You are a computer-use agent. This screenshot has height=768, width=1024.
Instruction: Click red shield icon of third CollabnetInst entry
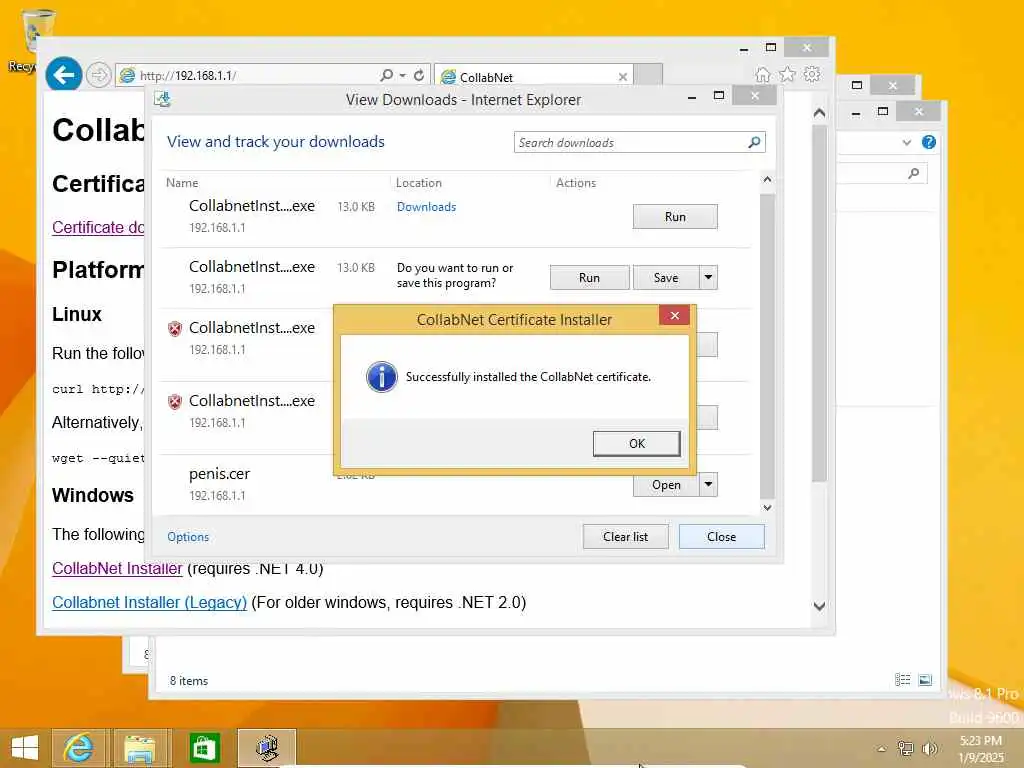[x=174, y=328]
